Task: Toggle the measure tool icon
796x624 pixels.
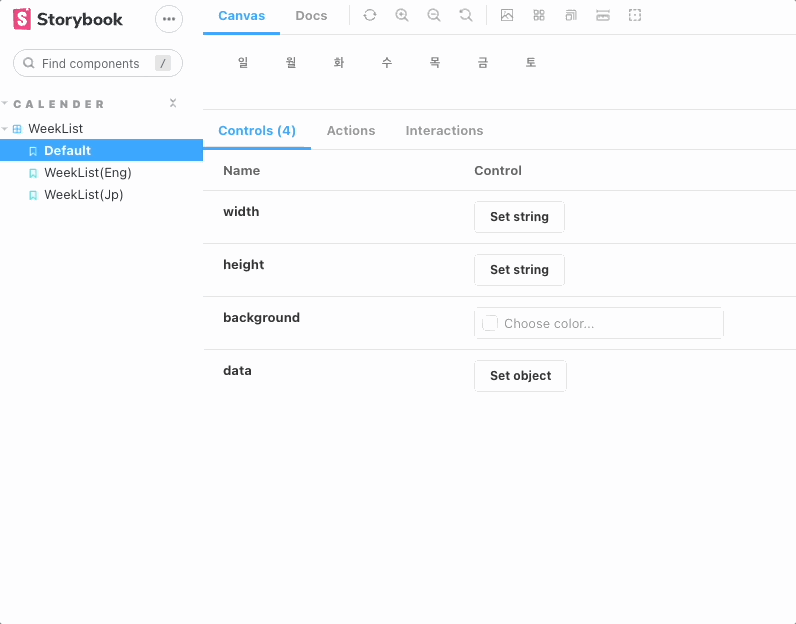Action: pos(603,15)
